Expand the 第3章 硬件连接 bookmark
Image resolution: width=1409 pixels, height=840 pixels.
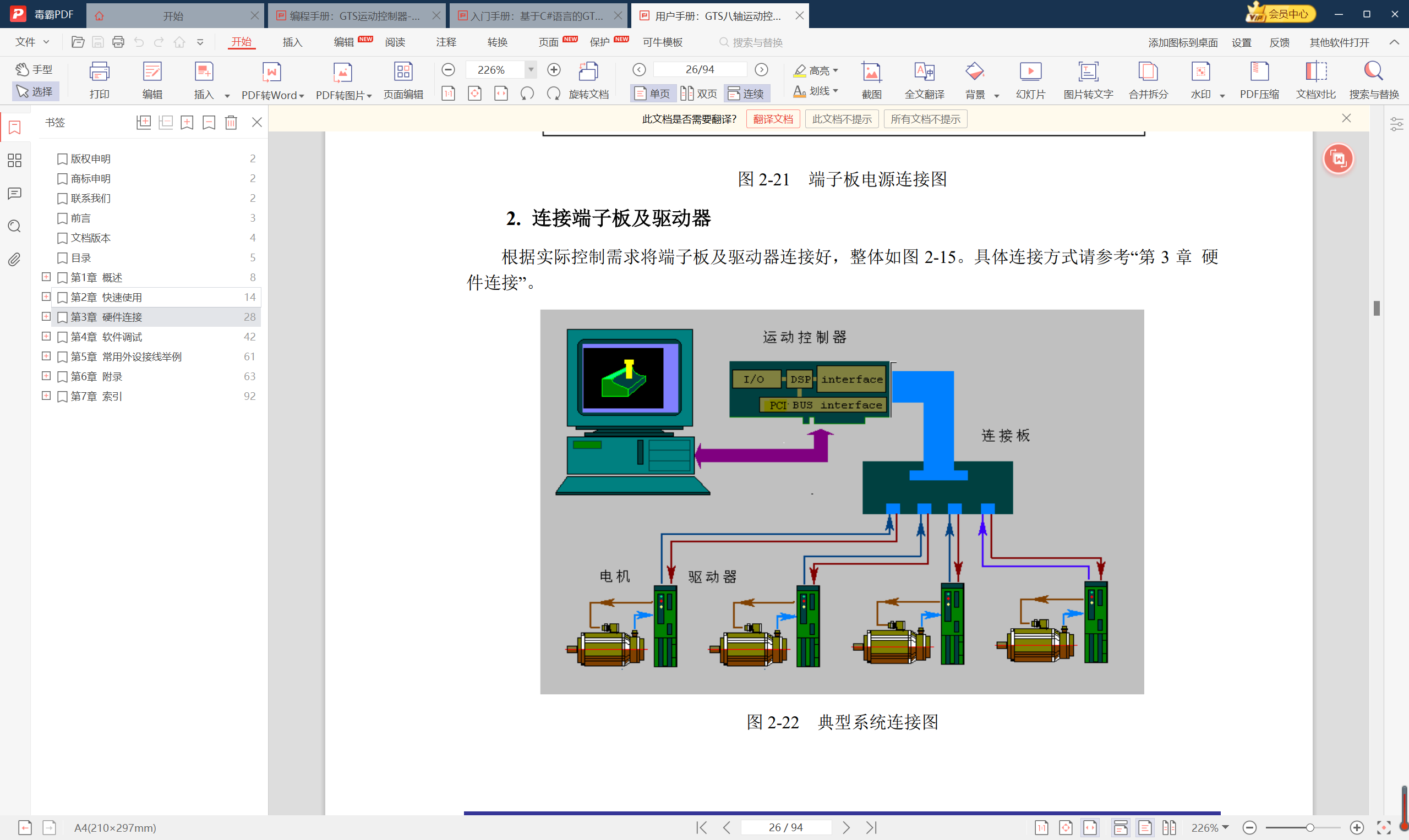pos(46,316)
